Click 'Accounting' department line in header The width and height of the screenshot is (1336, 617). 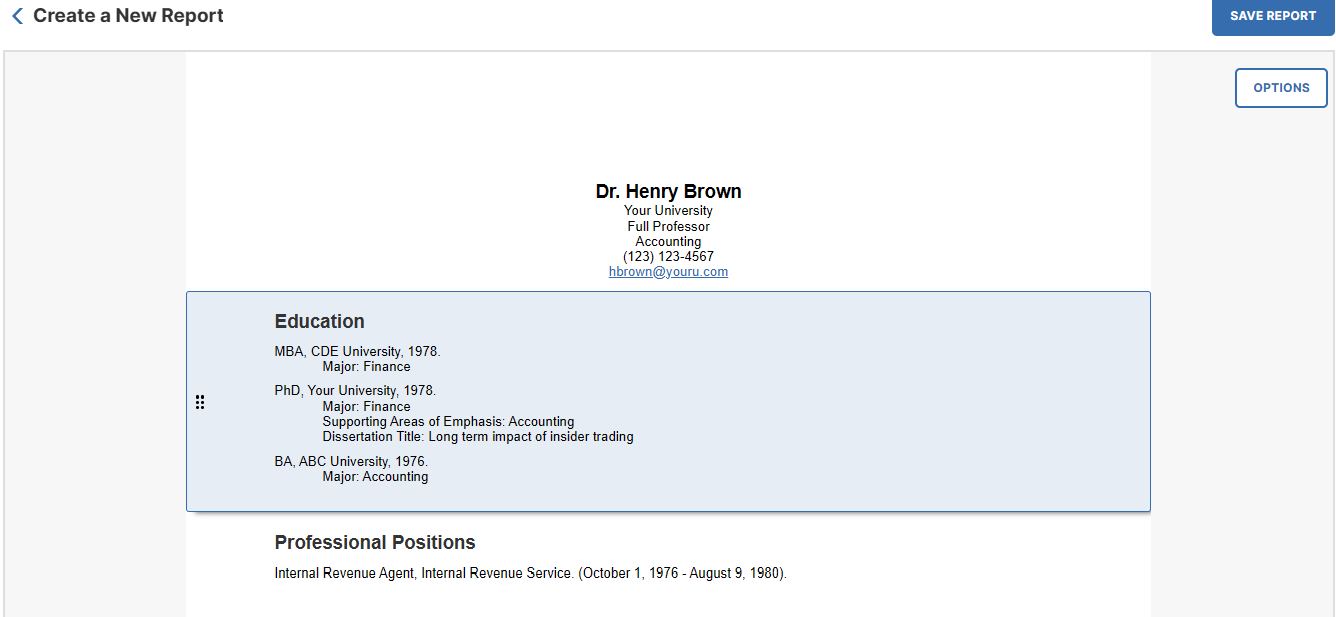coord(668,242)
